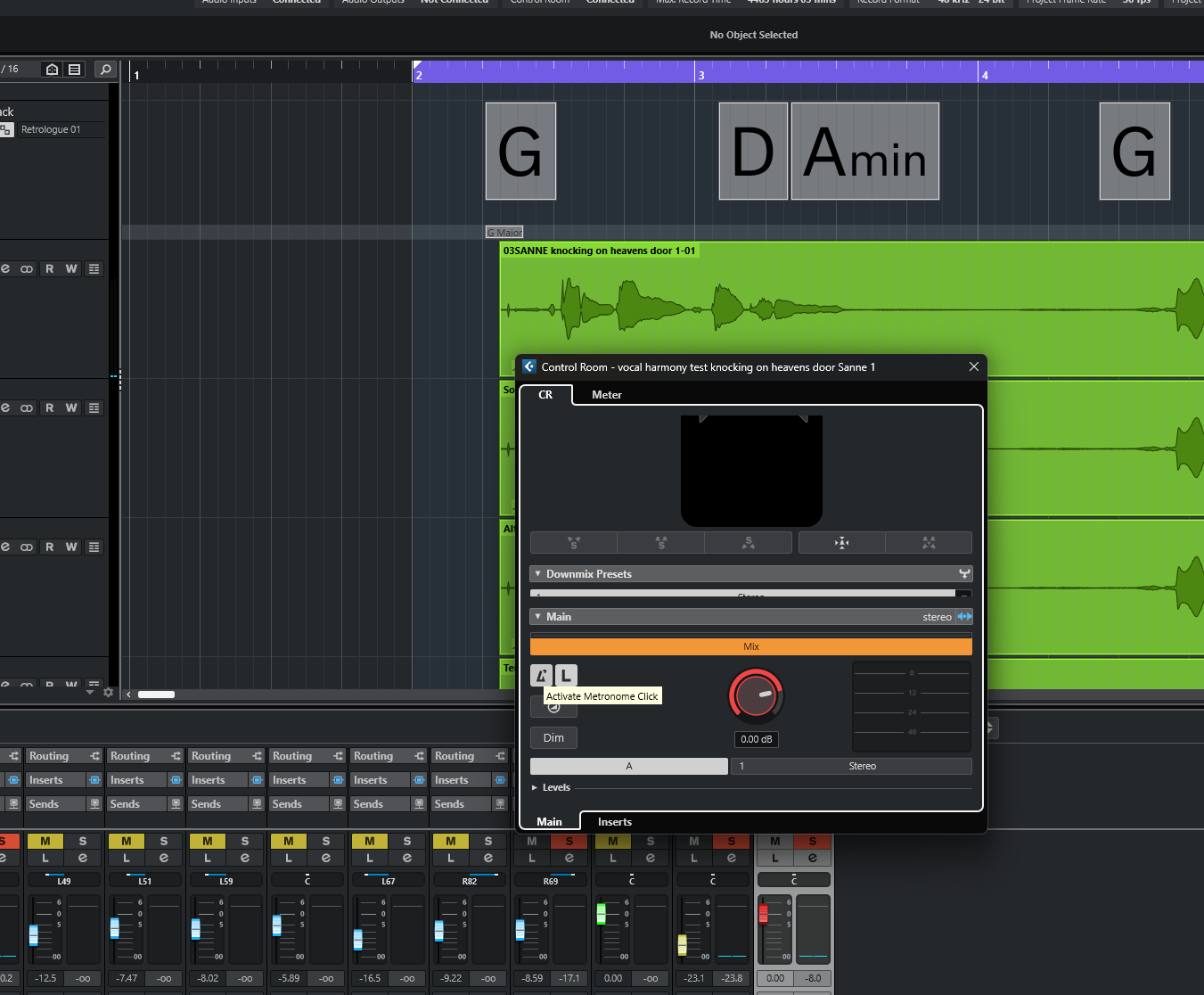Select the D chord event
1204x995 pixels.
coord(753,151)
